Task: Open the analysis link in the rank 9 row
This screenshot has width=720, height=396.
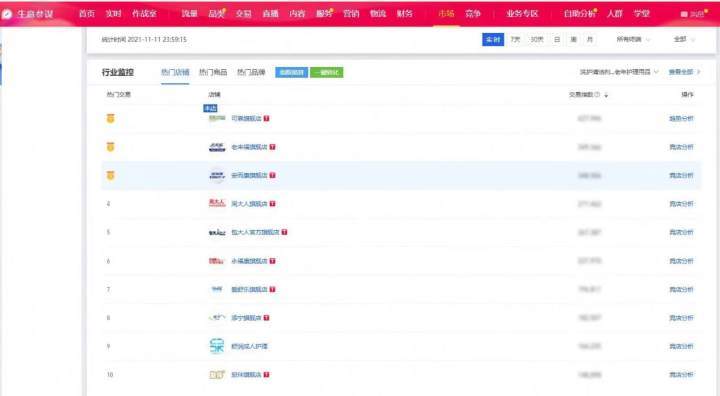Action: point(681,346)
